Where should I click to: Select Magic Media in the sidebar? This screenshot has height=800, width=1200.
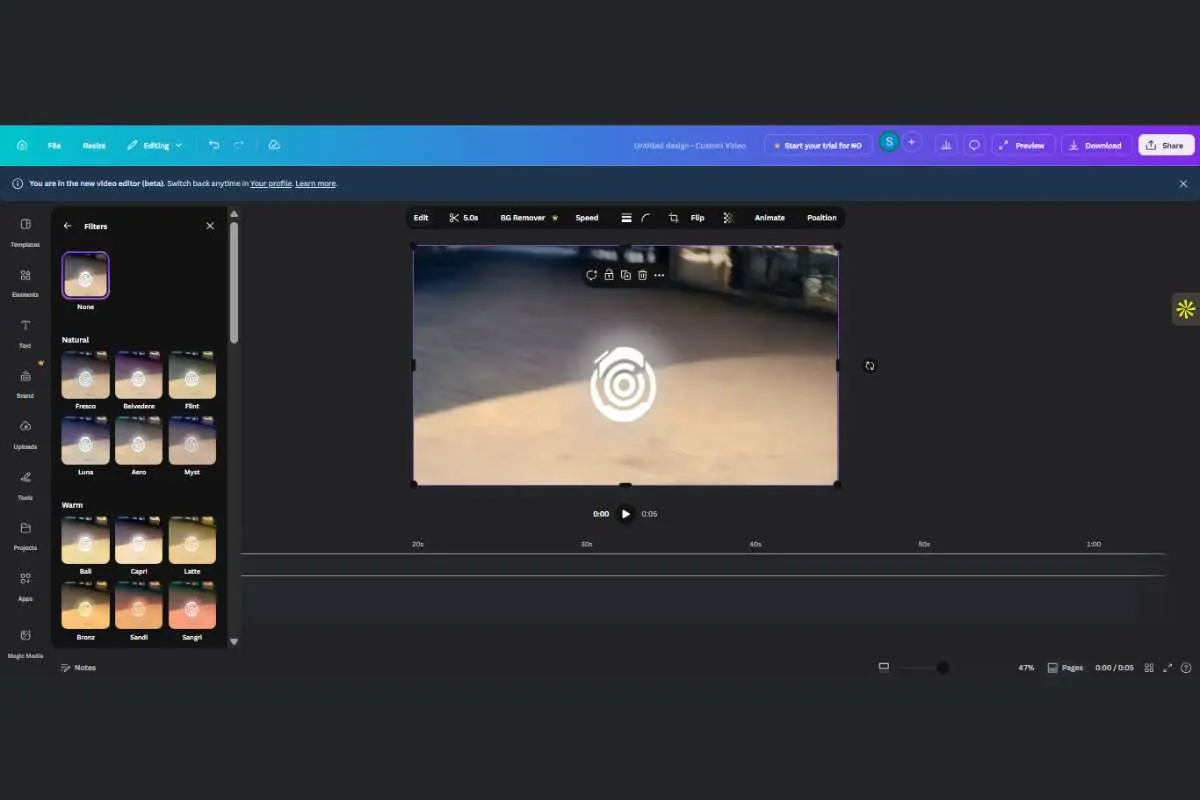24,641
